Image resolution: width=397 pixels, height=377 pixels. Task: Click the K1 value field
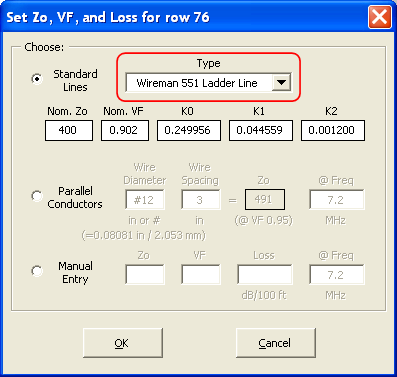point(261,130)
